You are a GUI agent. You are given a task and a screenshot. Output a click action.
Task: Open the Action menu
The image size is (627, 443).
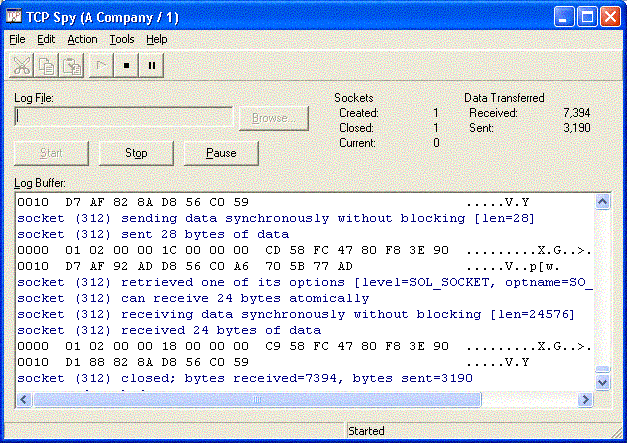82,39
